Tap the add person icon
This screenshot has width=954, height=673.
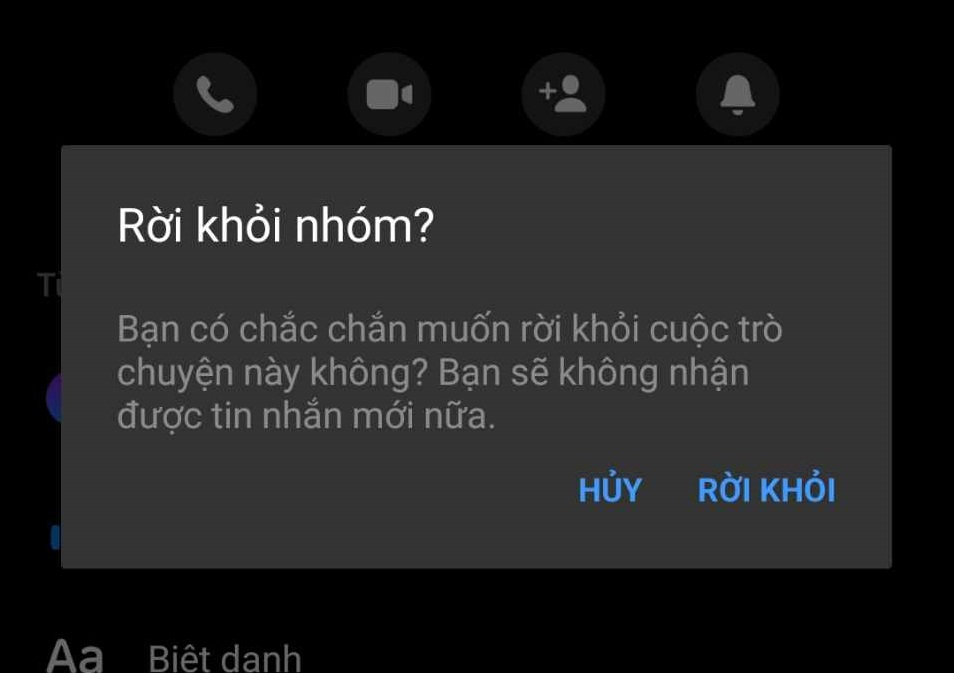point(563,94)
